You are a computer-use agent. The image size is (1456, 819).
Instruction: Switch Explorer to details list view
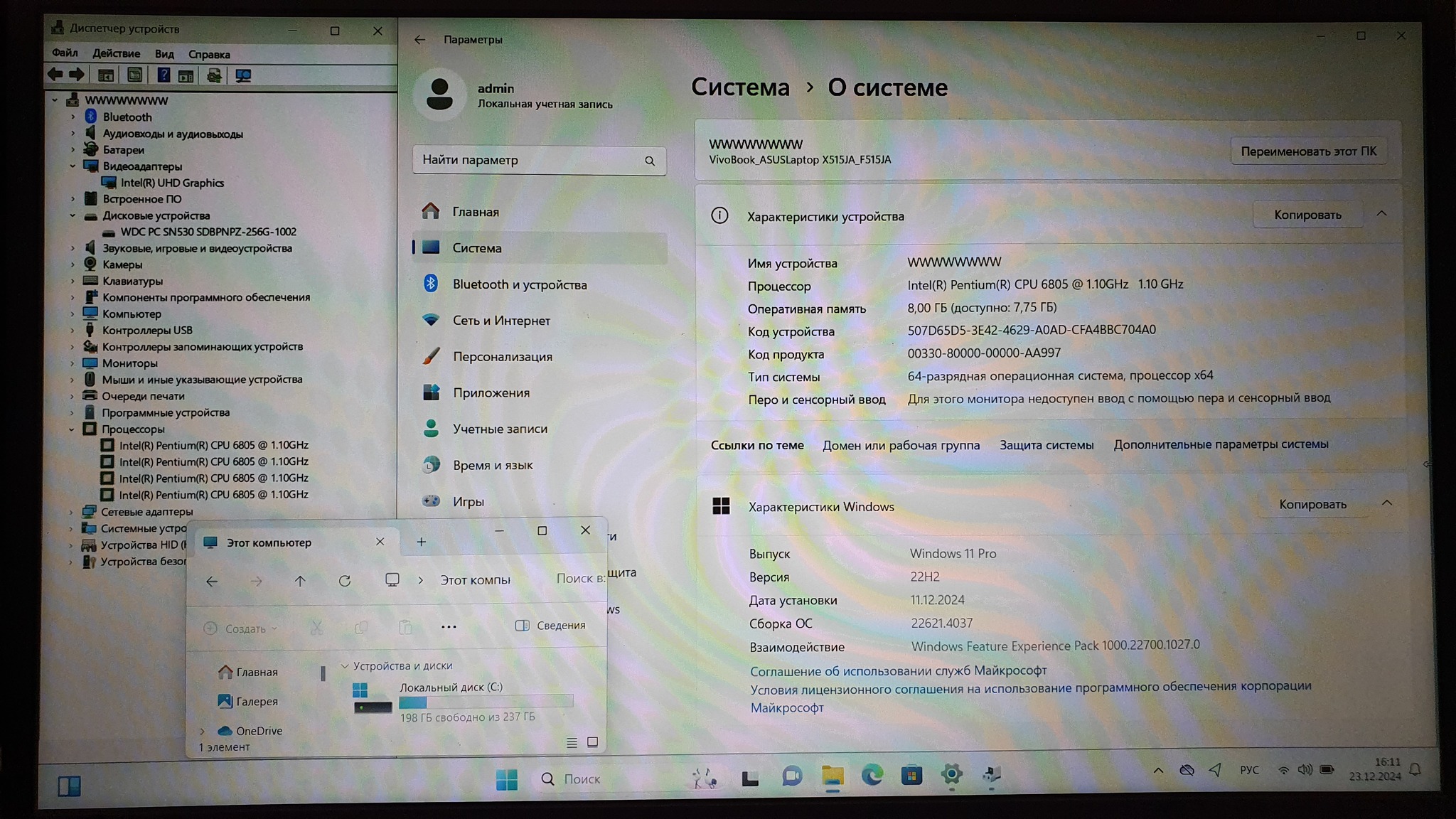(x=572, y=742)
